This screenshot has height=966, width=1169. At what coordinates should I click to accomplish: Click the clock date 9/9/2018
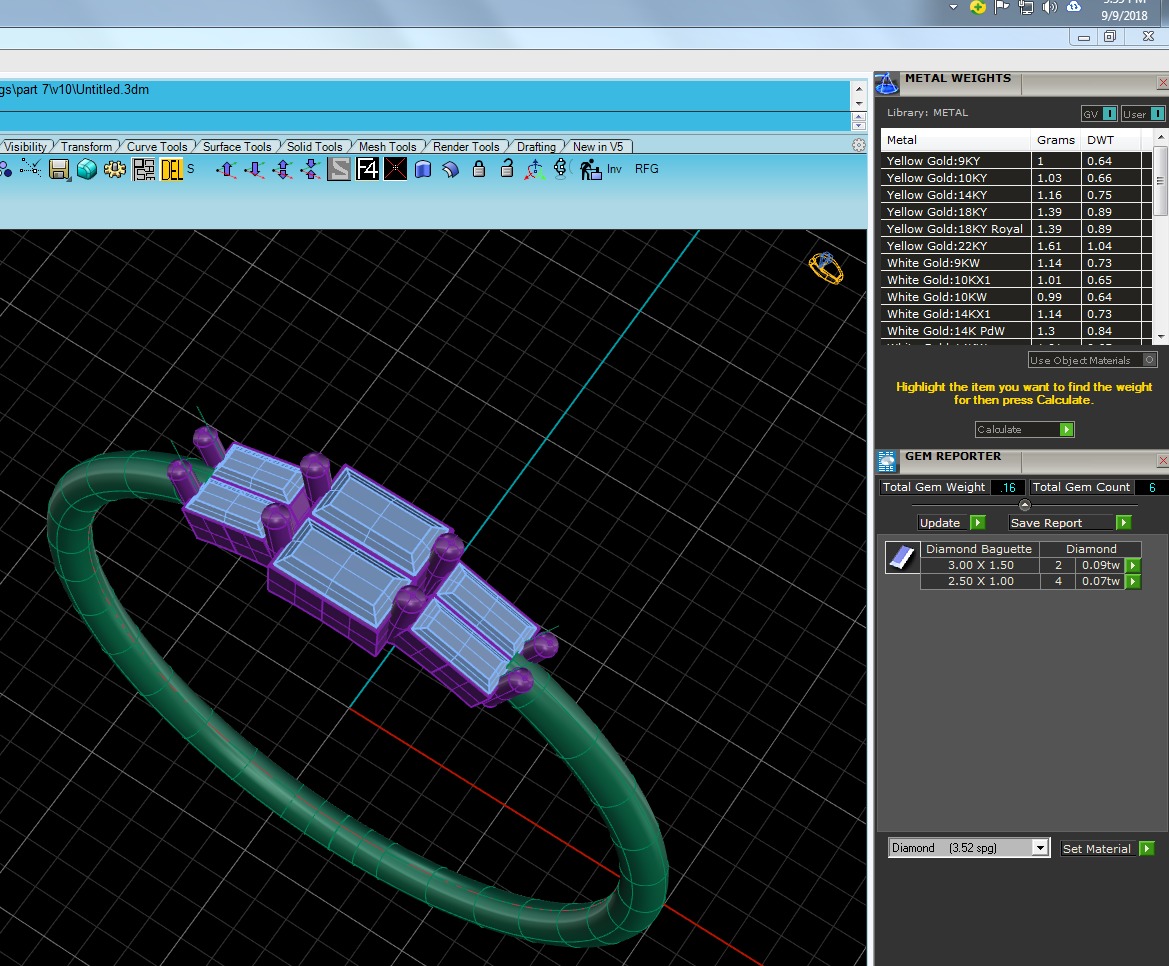[1124, 16]
